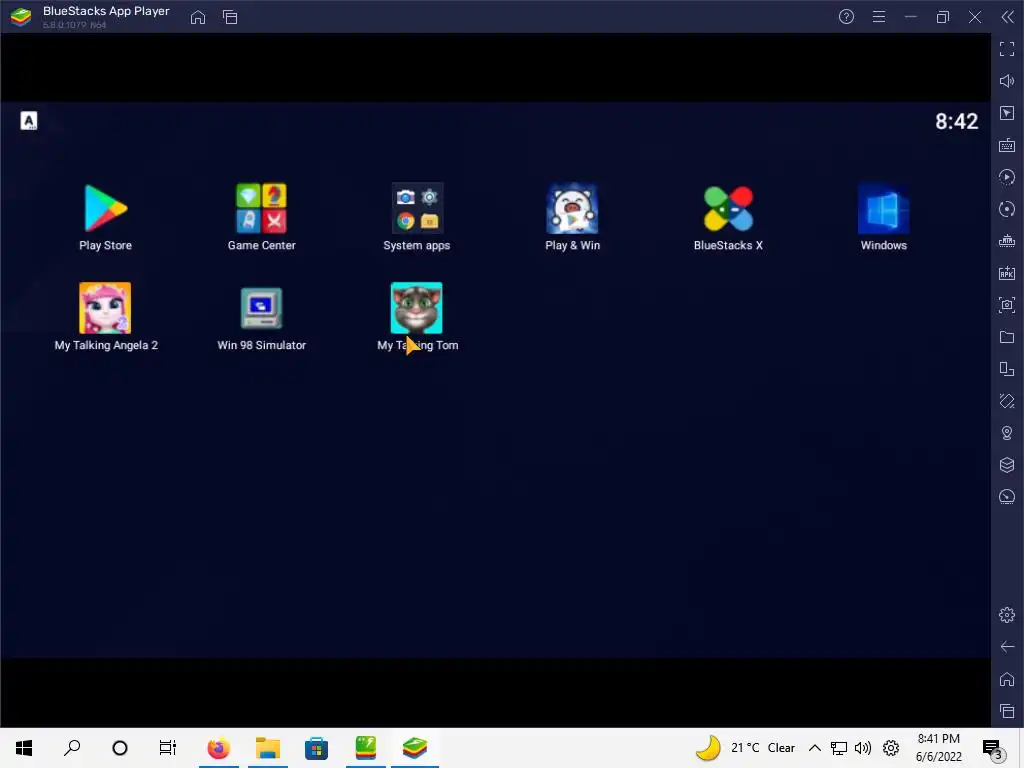The width and height of the screenshot is (1024, 768).
Task: Open Microsoft Store from the taskbar
Action: (x=316, y=748)
